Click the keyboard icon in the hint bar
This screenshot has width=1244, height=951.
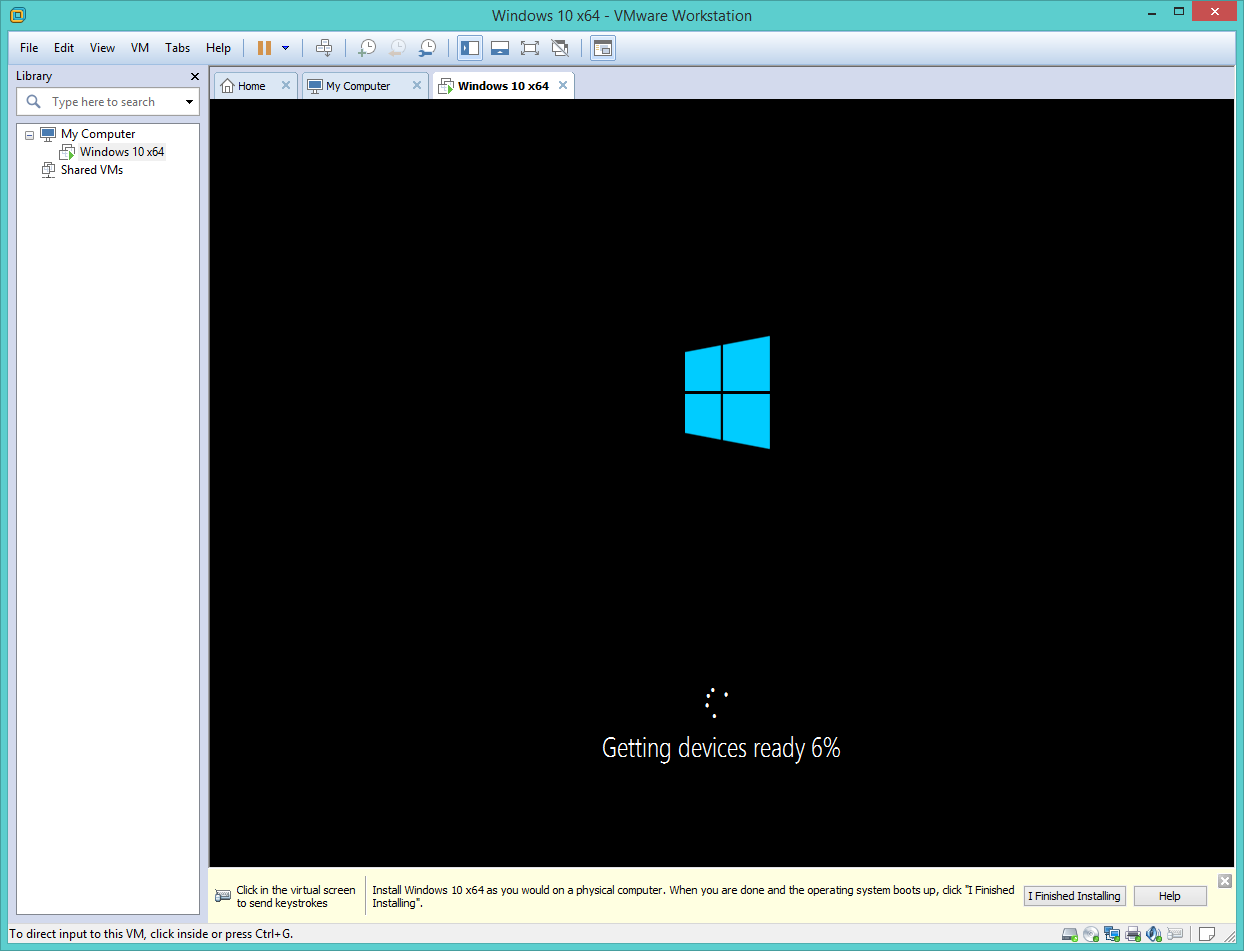[x=223, y=895]
